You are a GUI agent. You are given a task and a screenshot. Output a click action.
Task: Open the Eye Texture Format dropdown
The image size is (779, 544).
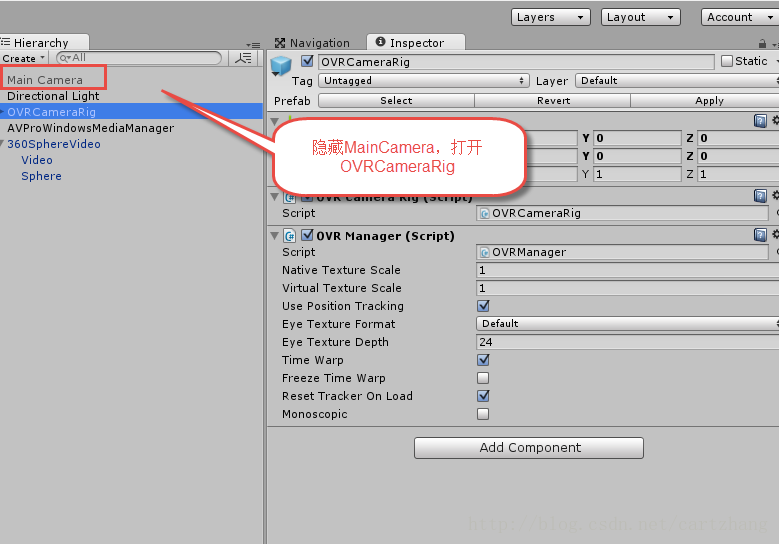pyautogui.click(x=627, y=324)
